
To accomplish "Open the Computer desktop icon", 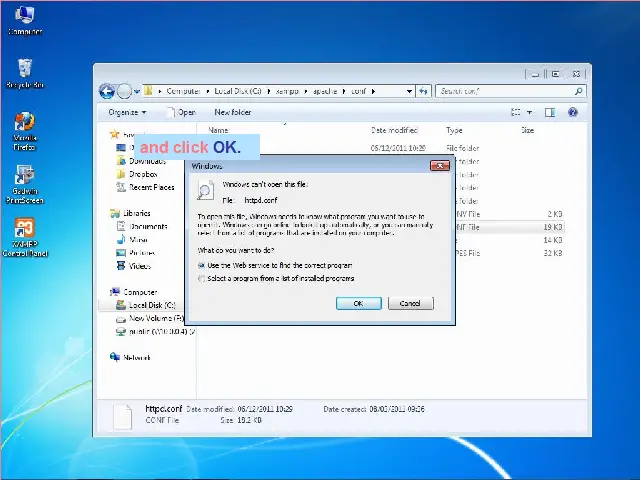I will 24,20.
